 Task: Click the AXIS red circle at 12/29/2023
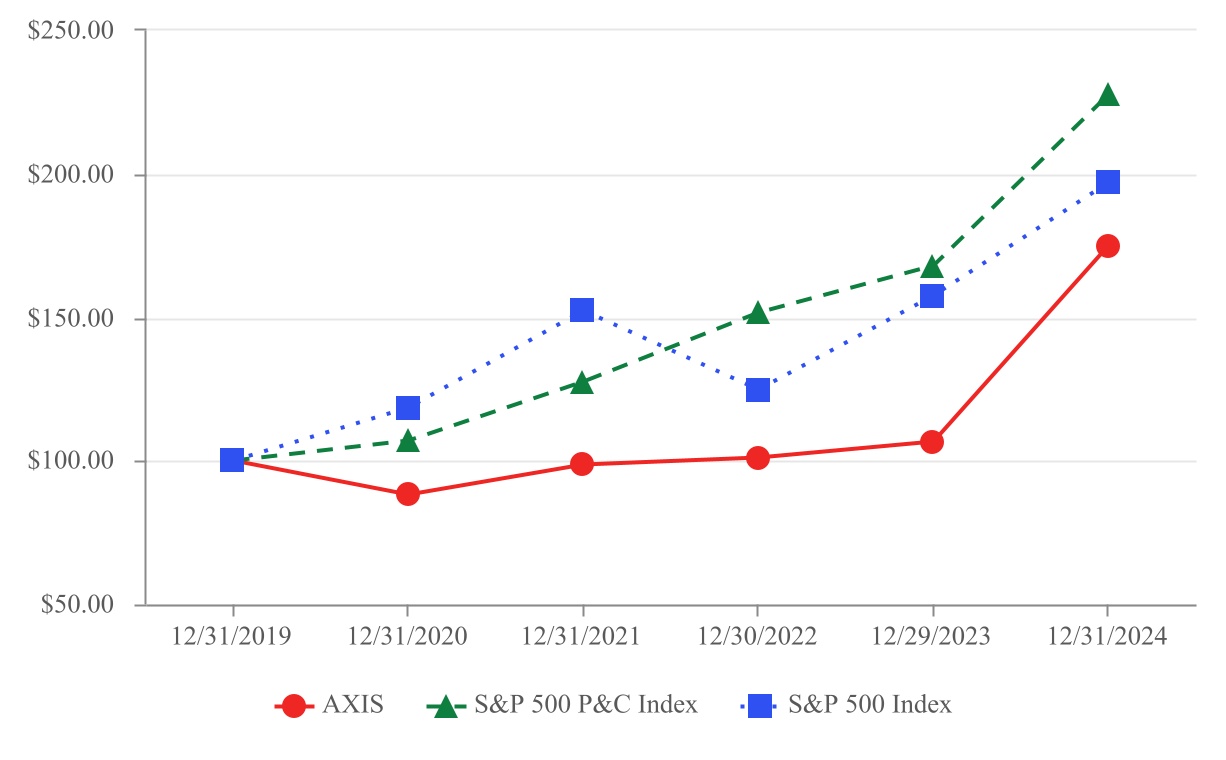(932, 442)
